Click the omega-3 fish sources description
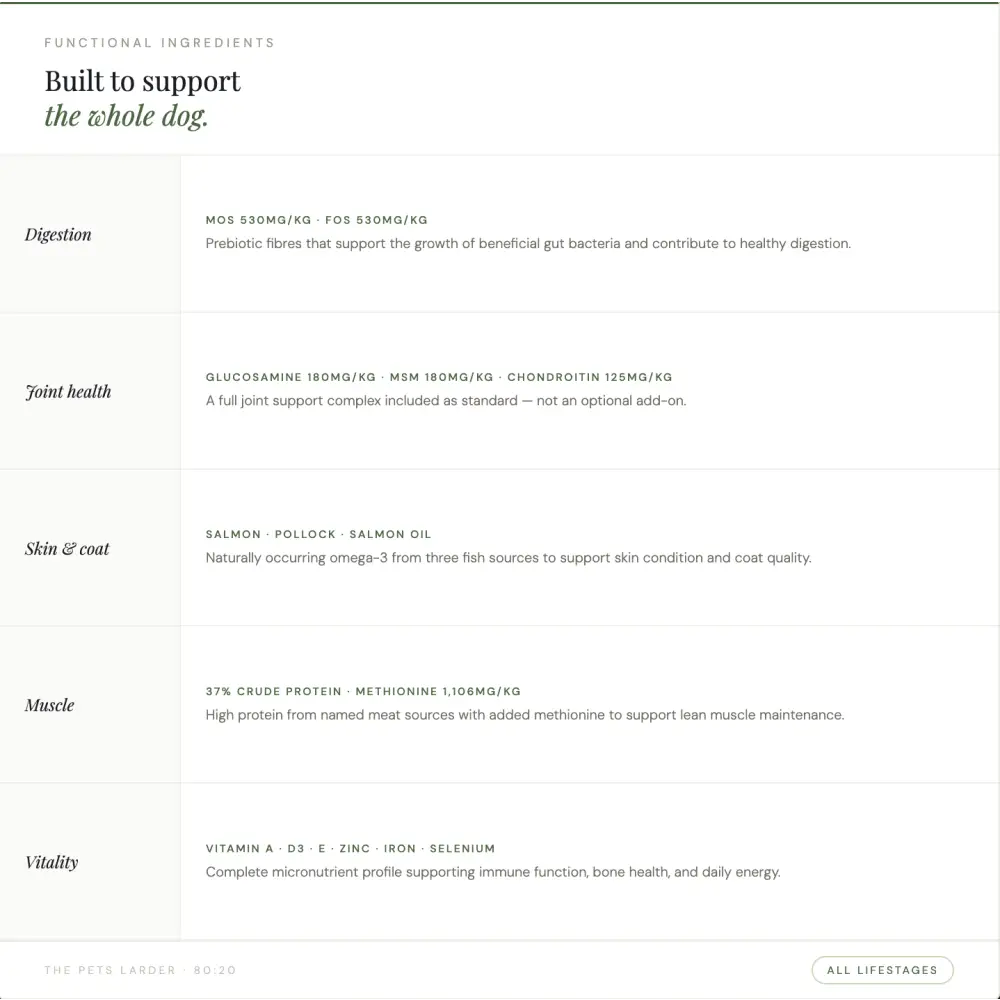 pyautogui.click(x=508, y=558)
